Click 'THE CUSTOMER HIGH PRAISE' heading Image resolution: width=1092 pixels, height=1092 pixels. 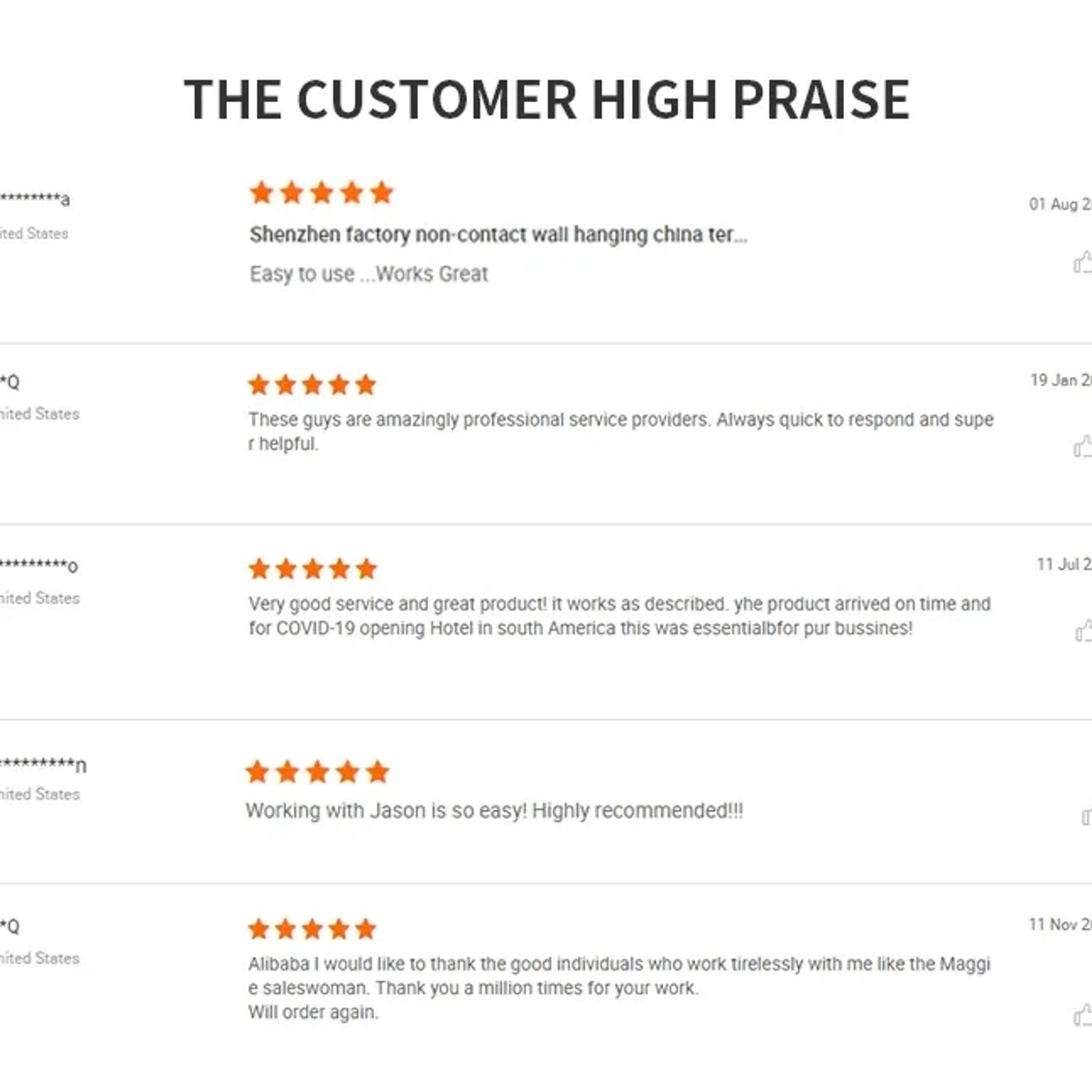(547, 100)
